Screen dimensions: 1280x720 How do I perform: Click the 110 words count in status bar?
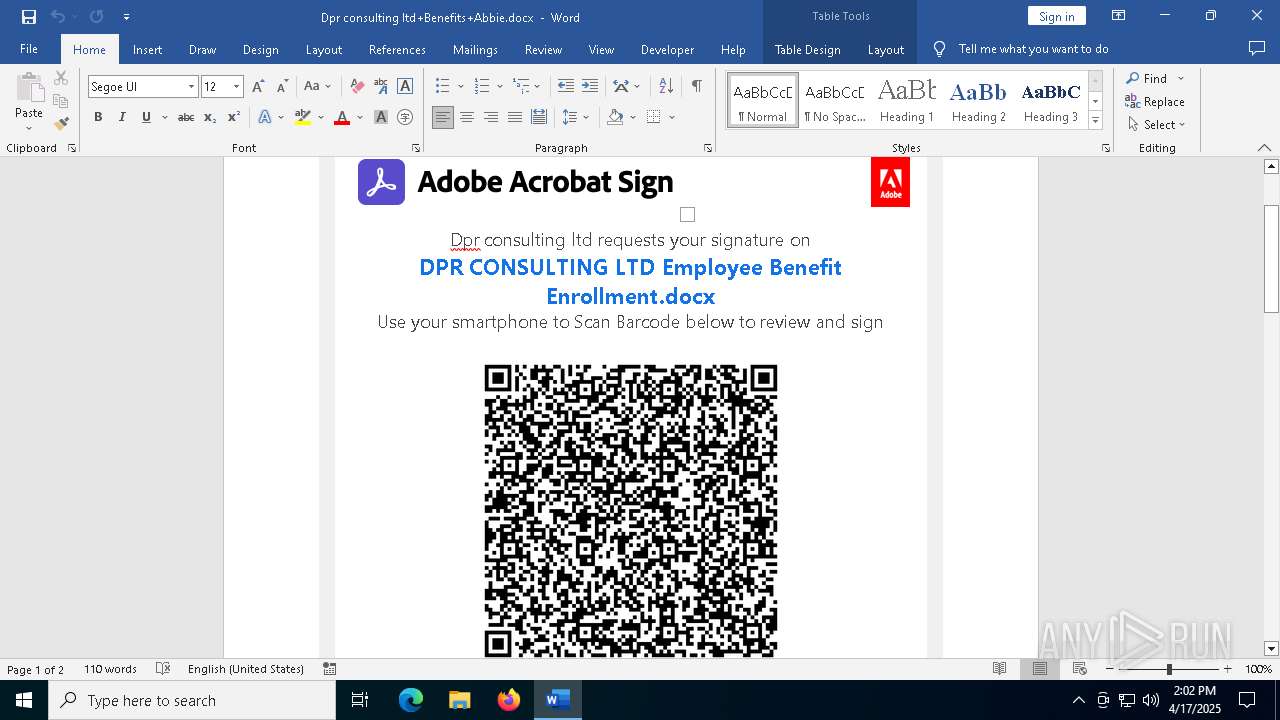(110, 669)
